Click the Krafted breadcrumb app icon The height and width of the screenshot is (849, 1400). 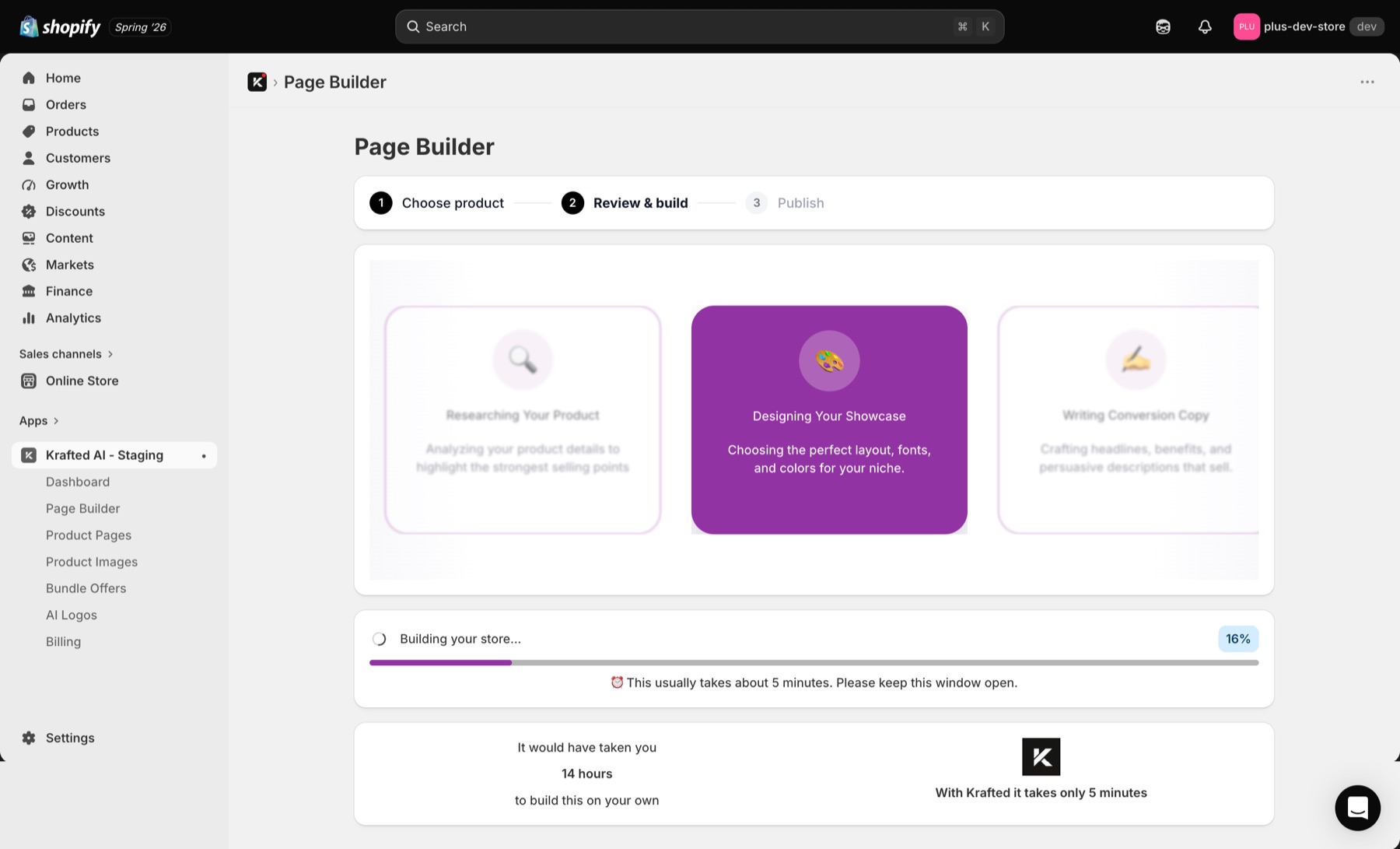257,82
